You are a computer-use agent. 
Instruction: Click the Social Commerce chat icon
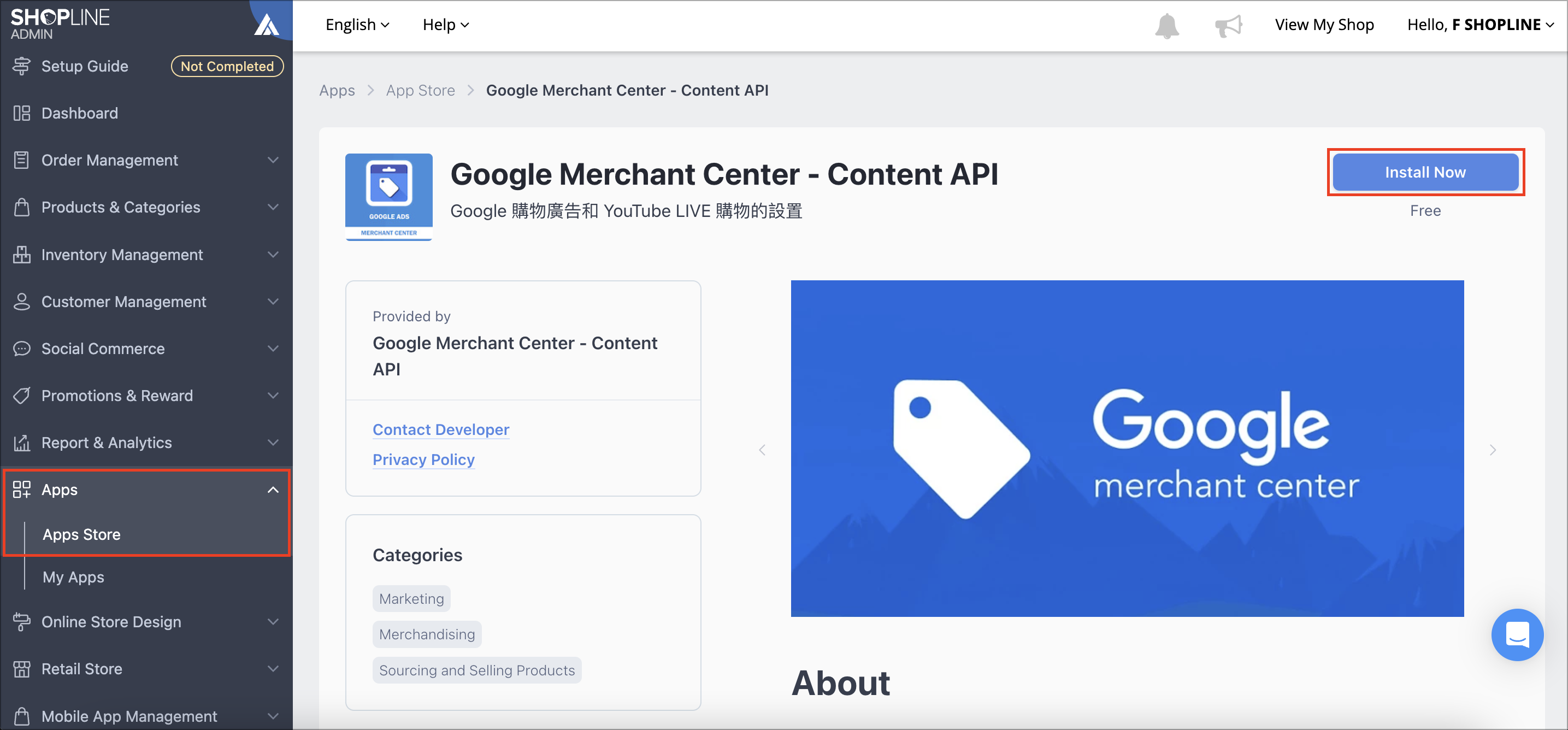coord(21,349)
